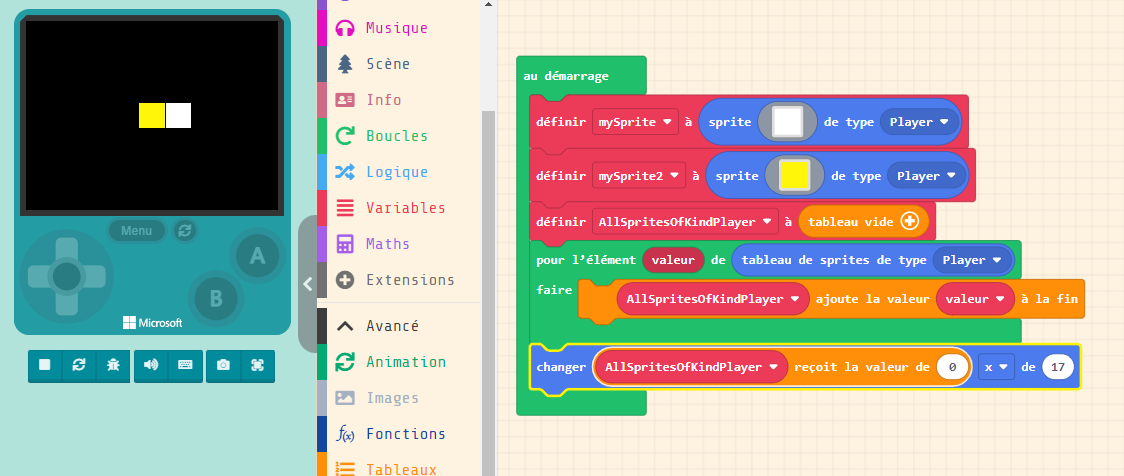Image resolution: width=1124 pixels, height=476 pixels.
Task: Edit the value 17 field
Action: point(1058,367)
